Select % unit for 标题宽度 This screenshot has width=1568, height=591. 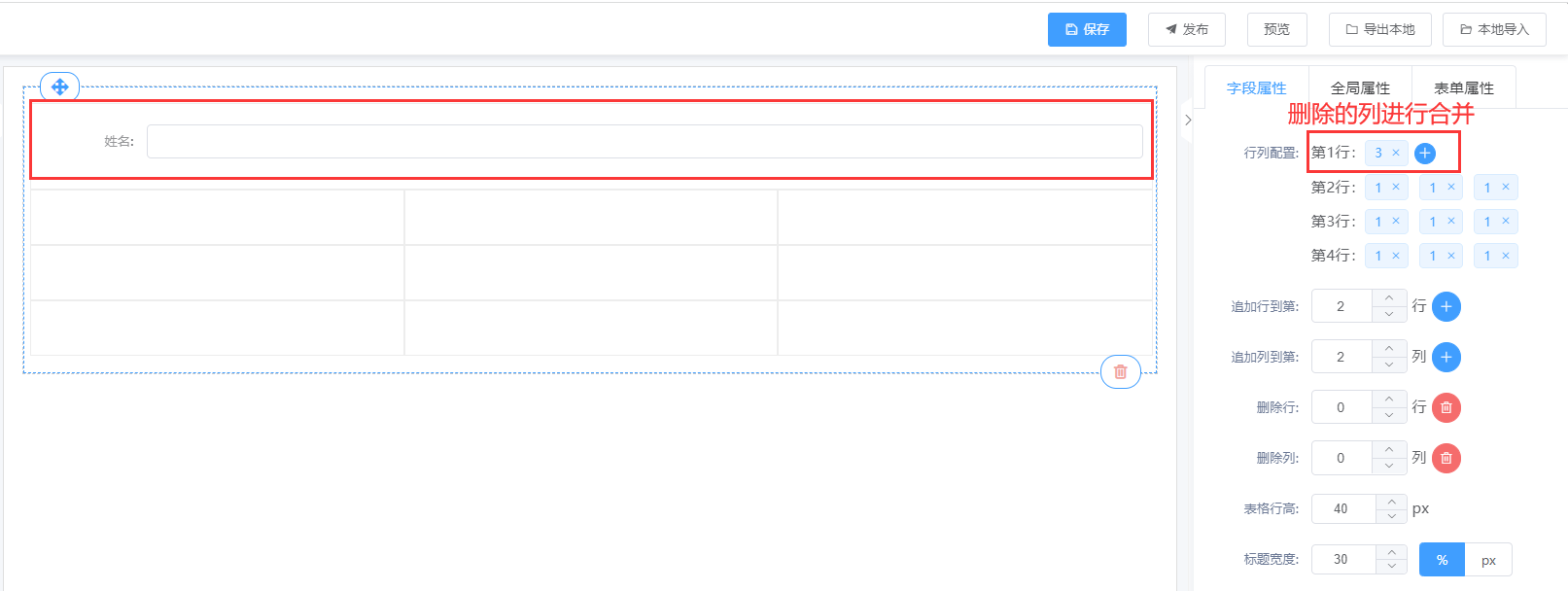pyautogui.click(x=1442, y=560)
